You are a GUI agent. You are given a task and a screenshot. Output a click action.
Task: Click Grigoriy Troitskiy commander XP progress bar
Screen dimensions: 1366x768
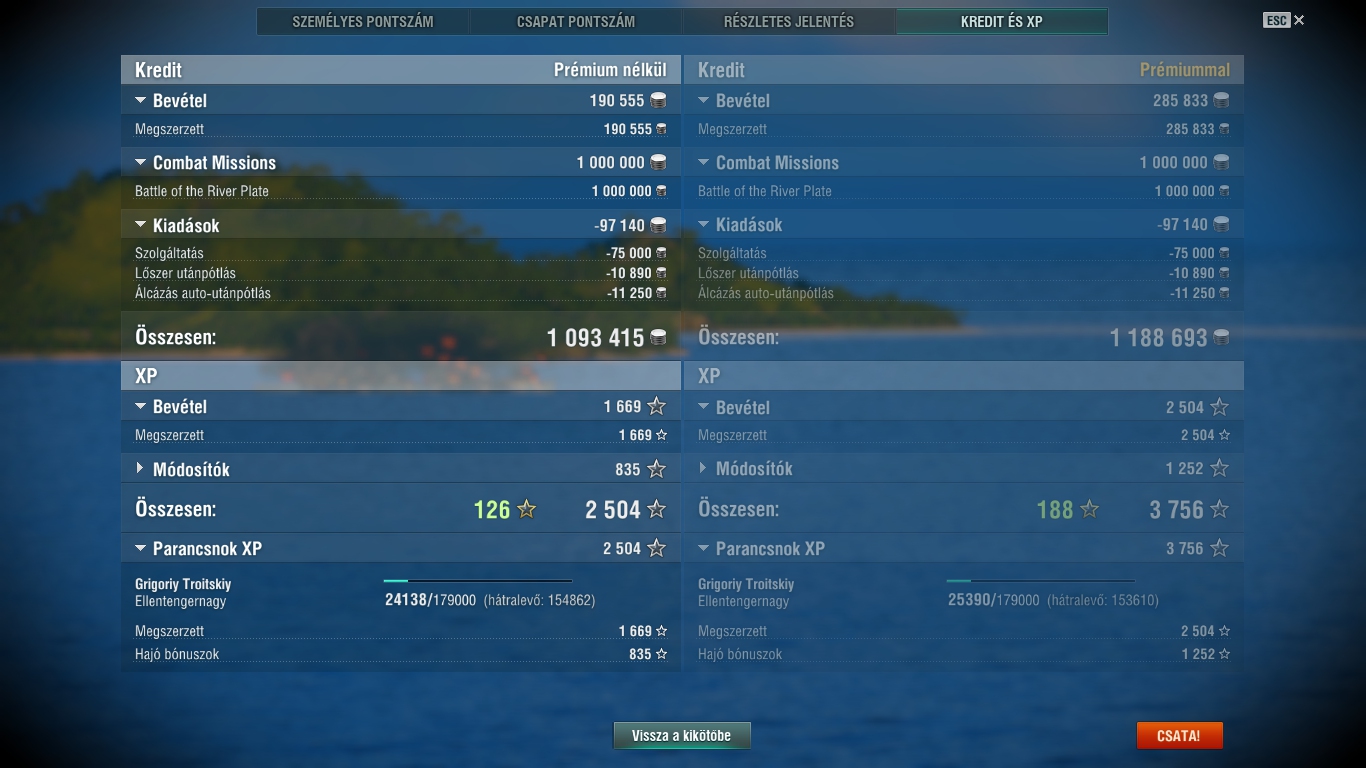click(x=478, y=581)
